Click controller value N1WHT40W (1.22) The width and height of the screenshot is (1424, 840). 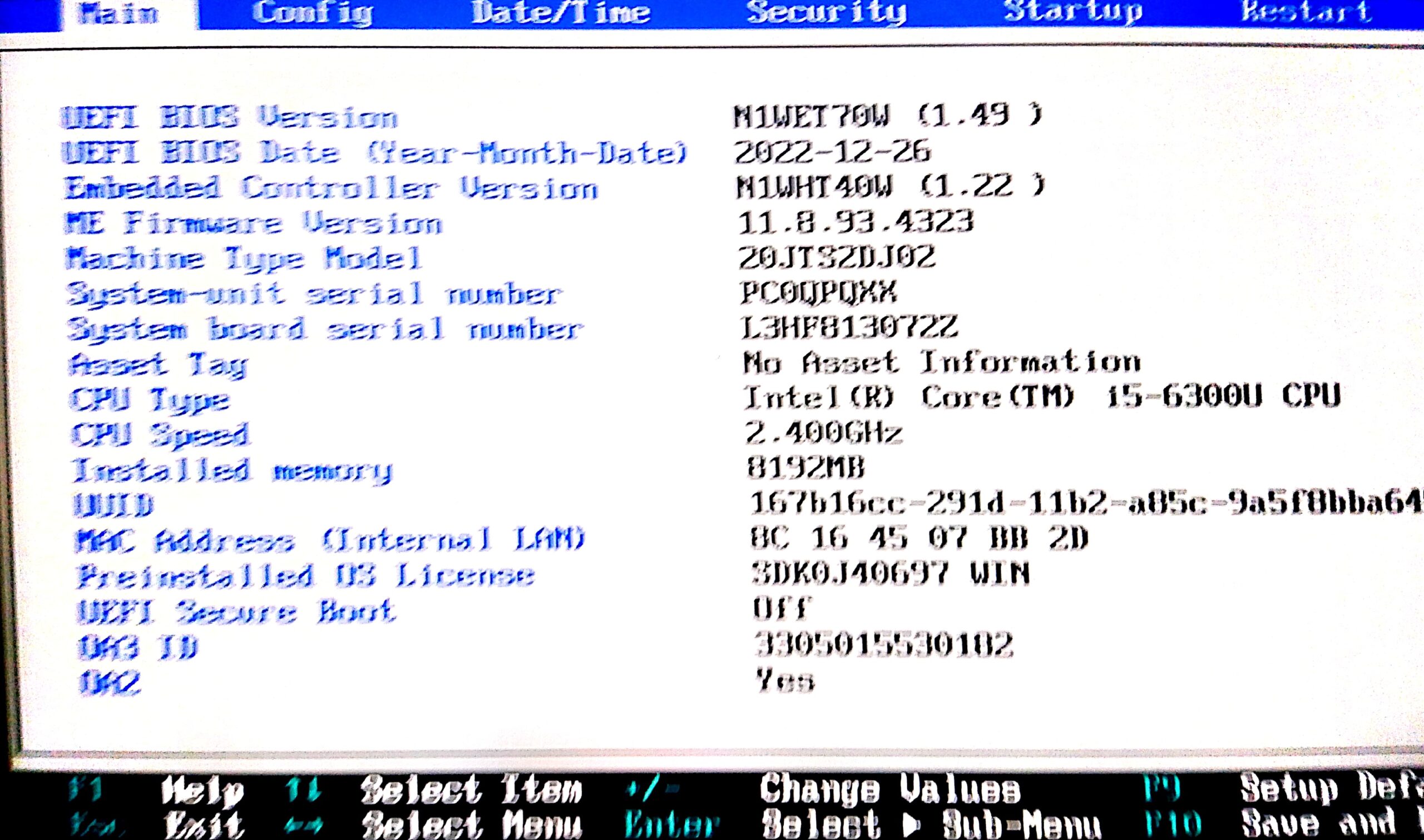point(891,186)
